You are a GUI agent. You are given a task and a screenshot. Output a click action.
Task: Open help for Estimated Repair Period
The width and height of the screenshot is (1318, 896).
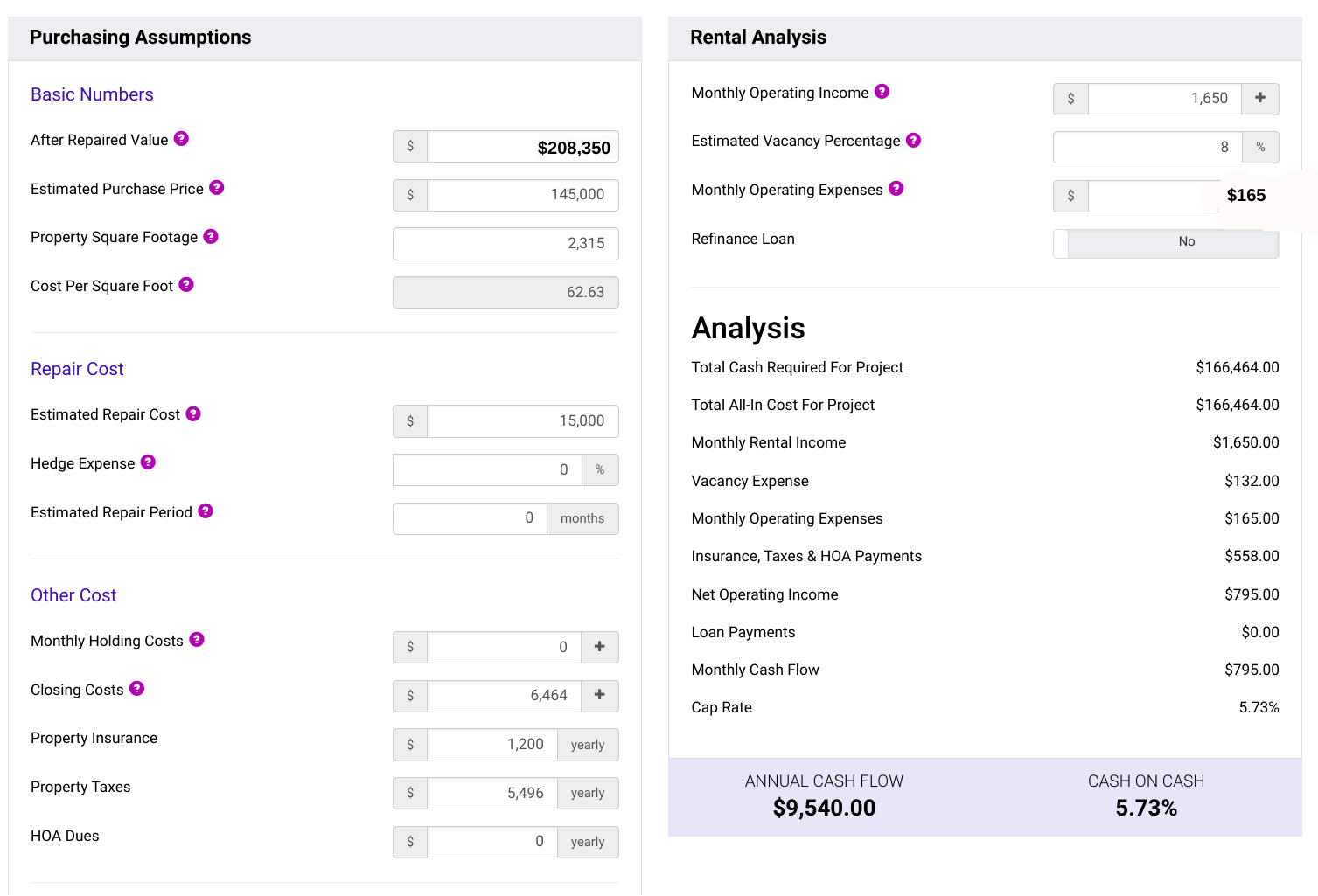[x=206, y=511]
